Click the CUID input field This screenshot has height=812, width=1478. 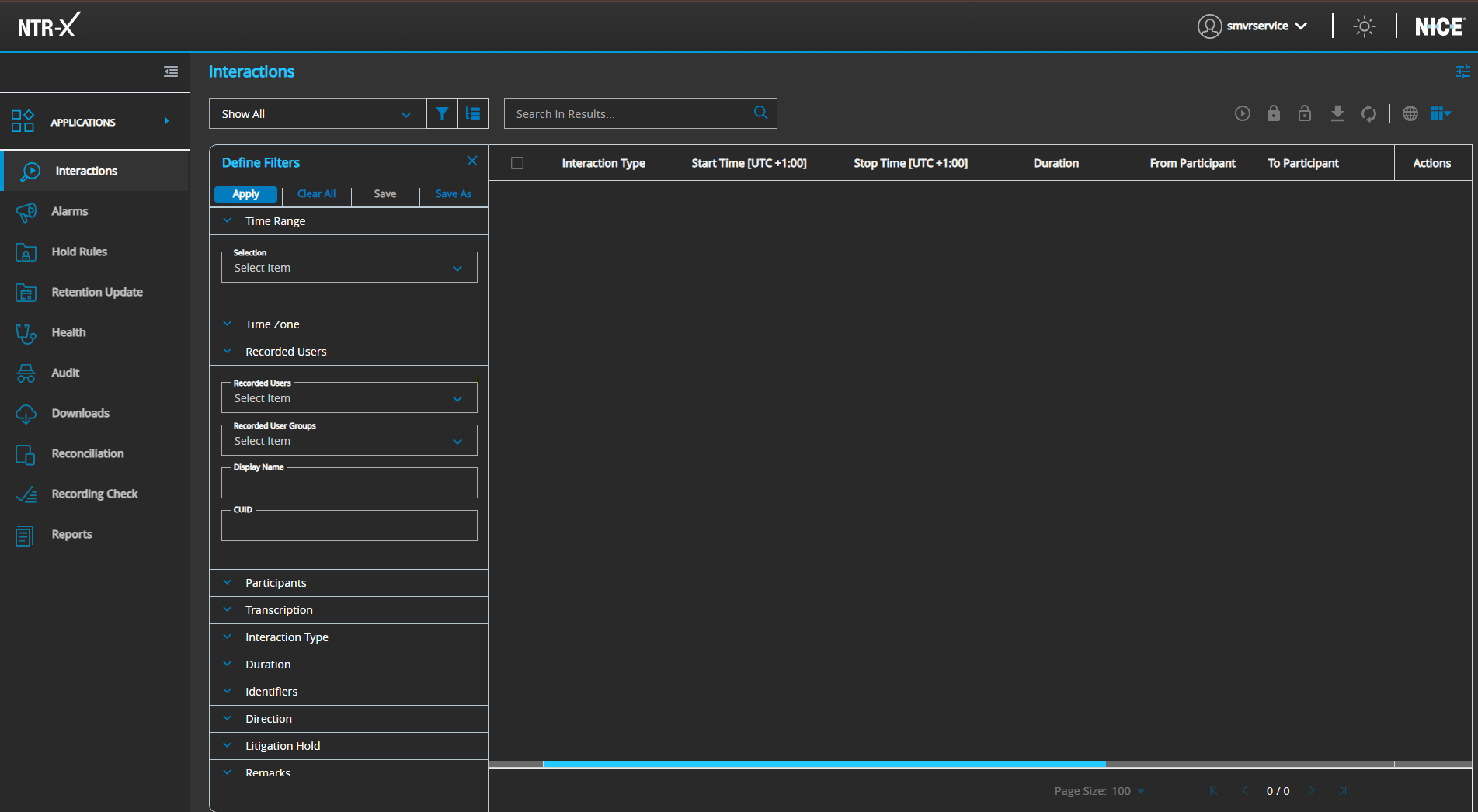pos(350,526)
